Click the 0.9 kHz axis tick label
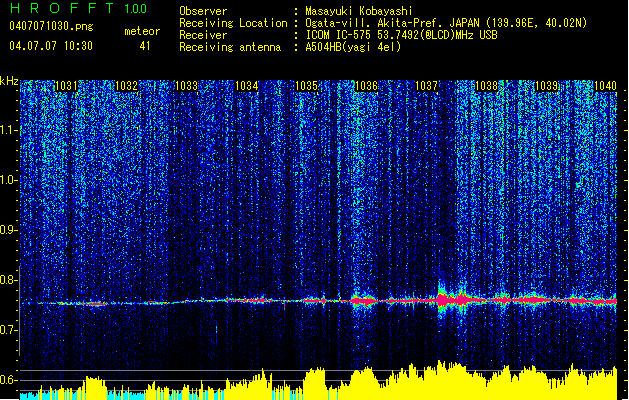This screenshot has width=629, height=400. pos(9,230)
